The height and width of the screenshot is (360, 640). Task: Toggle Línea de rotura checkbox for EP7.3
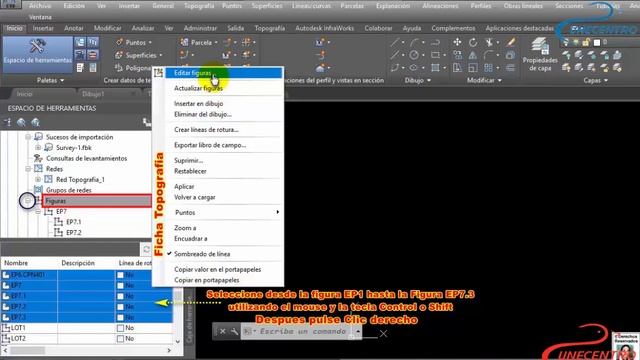pos(120,318)
